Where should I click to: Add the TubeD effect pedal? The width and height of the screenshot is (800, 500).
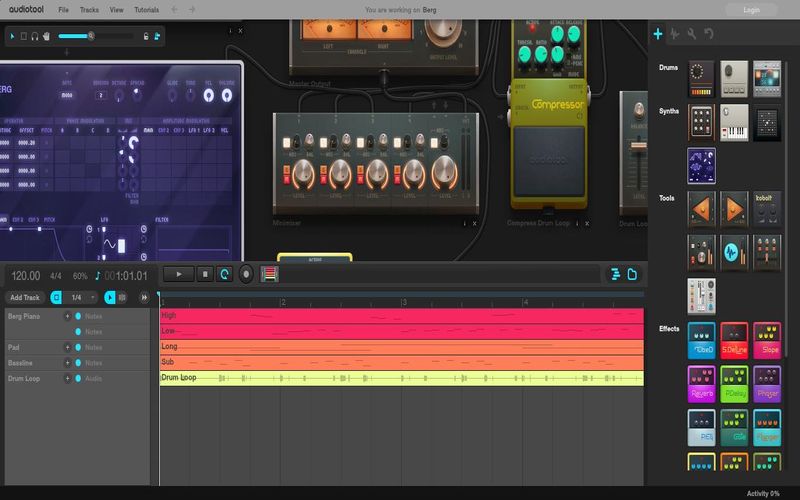[701, 340]
